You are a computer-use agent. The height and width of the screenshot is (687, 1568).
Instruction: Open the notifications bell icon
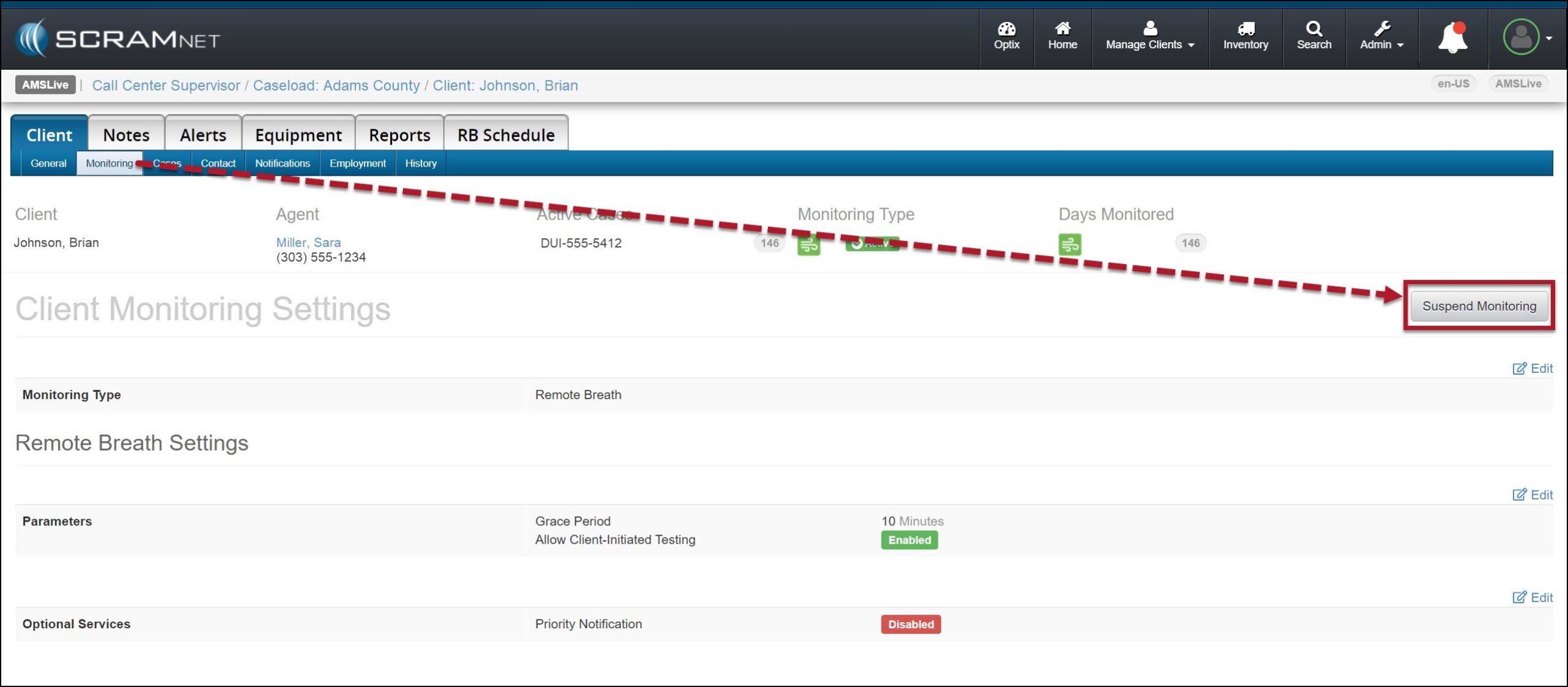click(1452, 38)
